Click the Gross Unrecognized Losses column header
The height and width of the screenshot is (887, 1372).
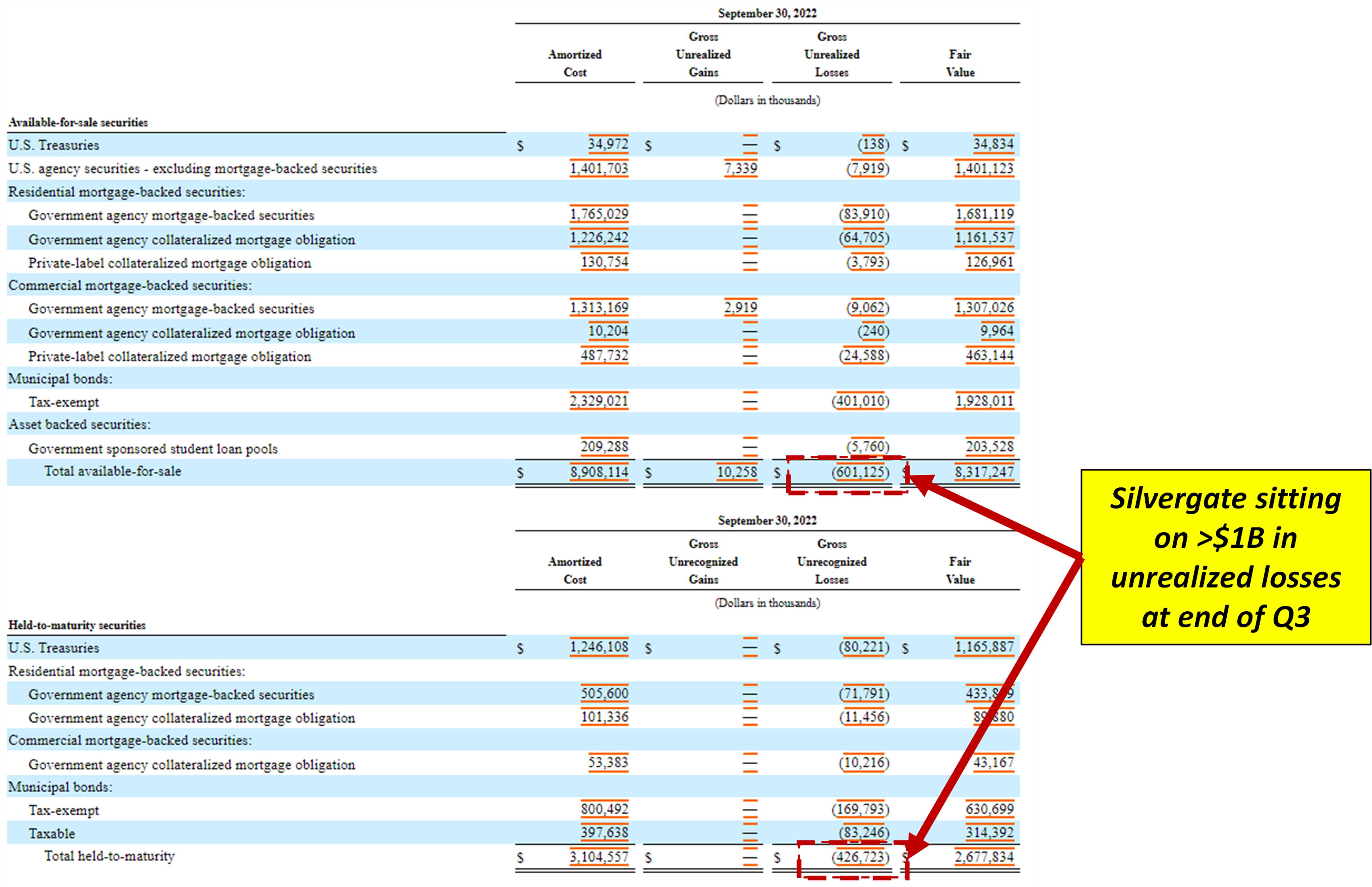[831, 562]
